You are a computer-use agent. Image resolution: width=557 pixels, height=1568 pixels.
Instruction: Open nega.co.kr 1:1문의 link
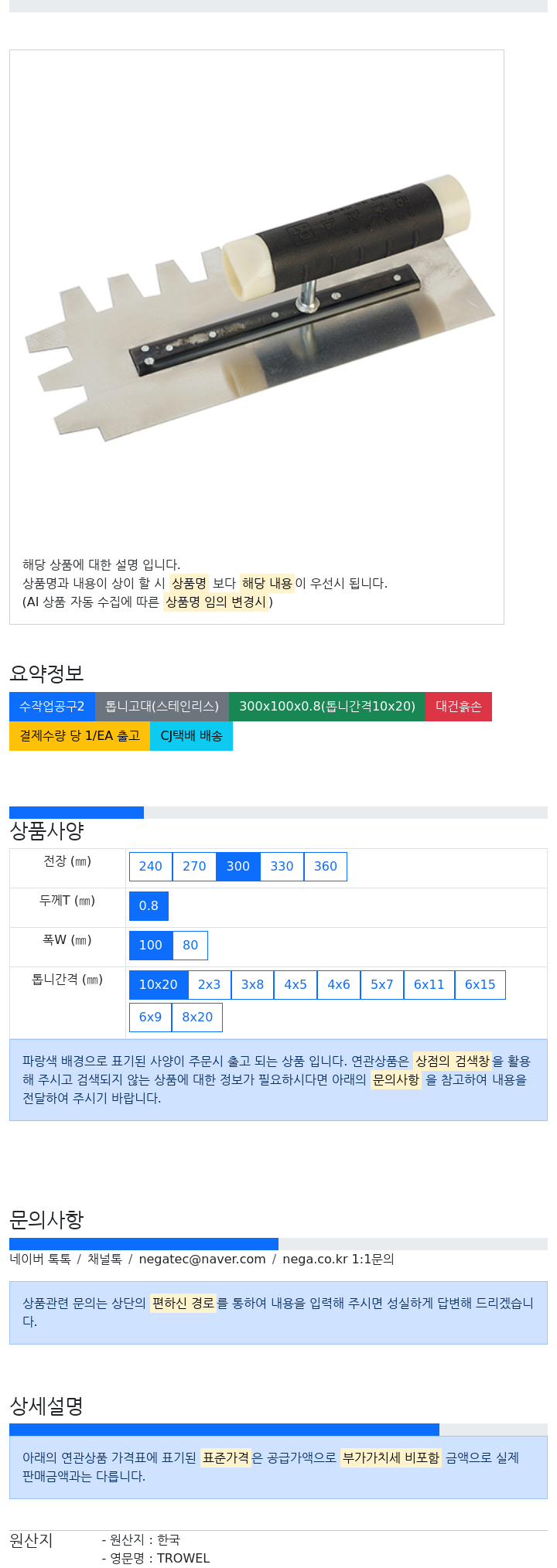338,1259
